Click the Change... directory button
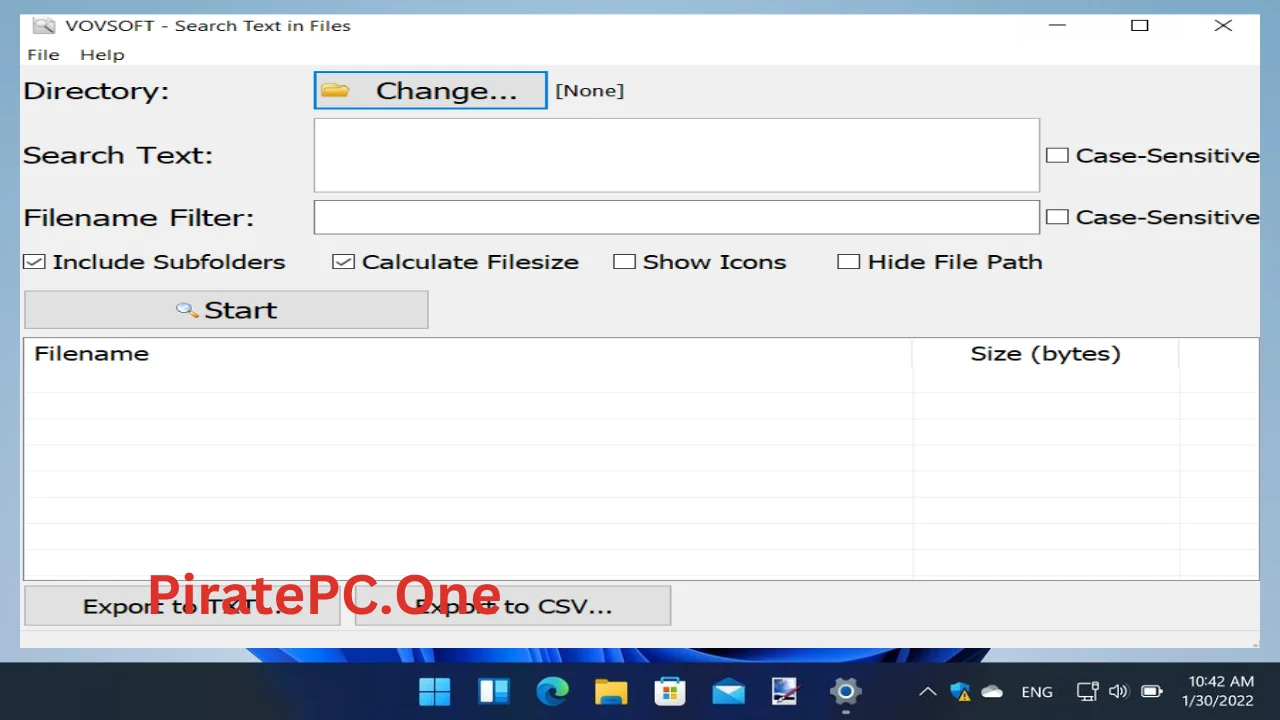Viewport: 1280px width, 720px height. coord(430,90)
